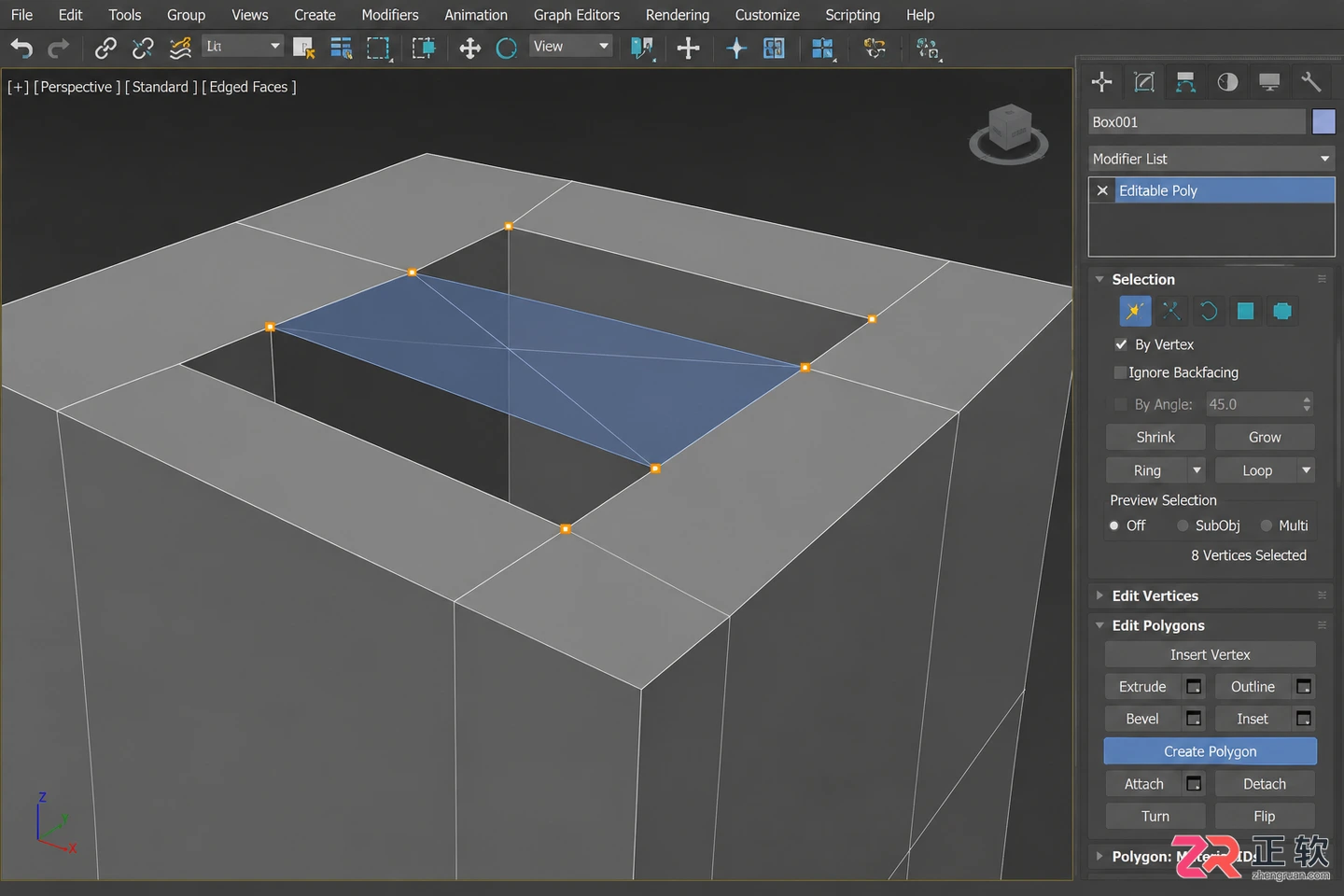Select the Multi preview selection radio
Screen dimensions: 1344x896
pos(1267,525)
